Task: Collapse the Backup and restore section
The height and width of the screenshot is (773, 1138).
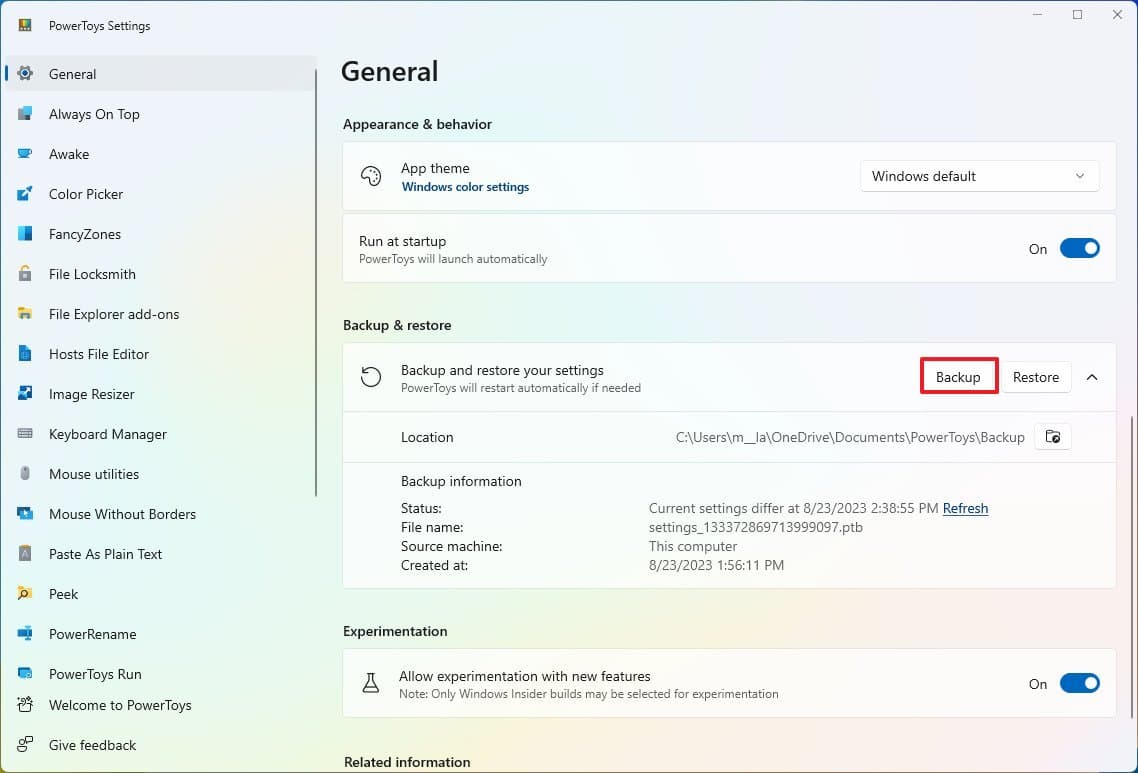Action: (x=1092, y=377)
